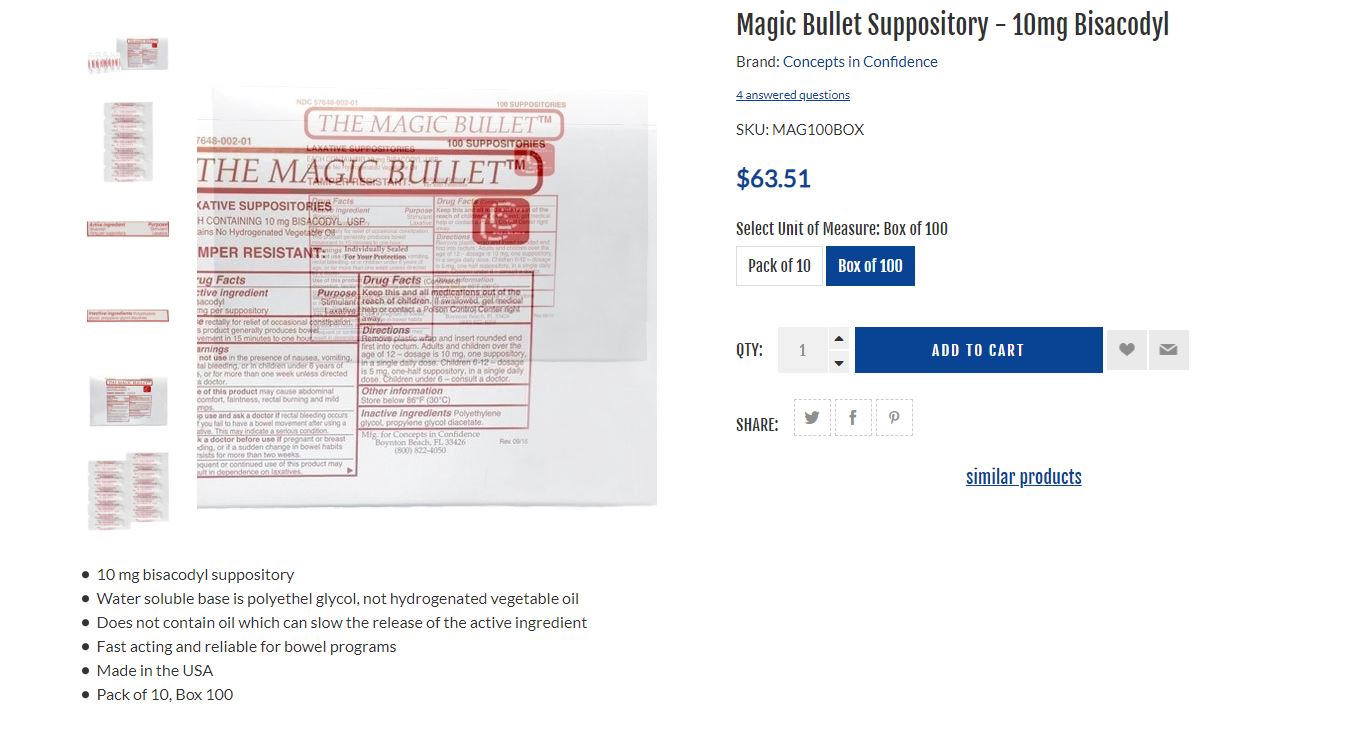Add product to wishlist heart icon
Image resolution: width=1348 pixels, height=730 pixels.
coord(1126,350)
